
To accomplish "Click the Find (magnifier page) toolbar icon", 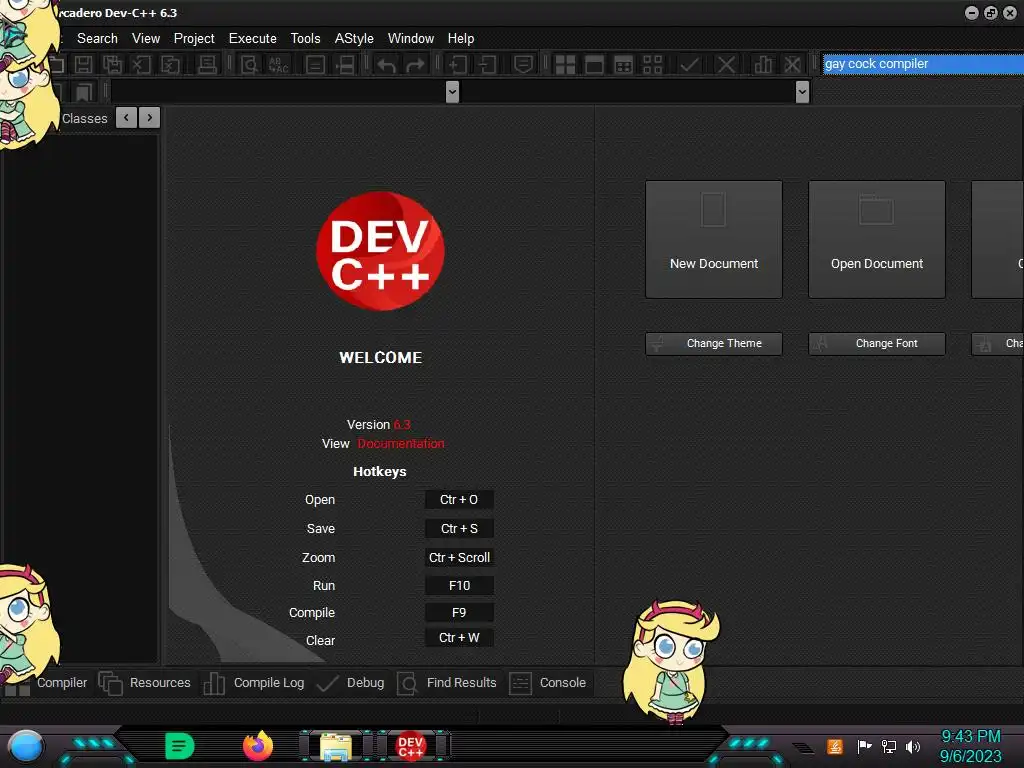I will click(x=249, y=65).
